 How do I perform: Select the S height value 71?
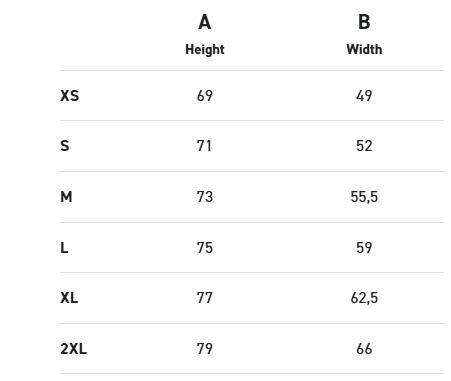click(204, 146)
